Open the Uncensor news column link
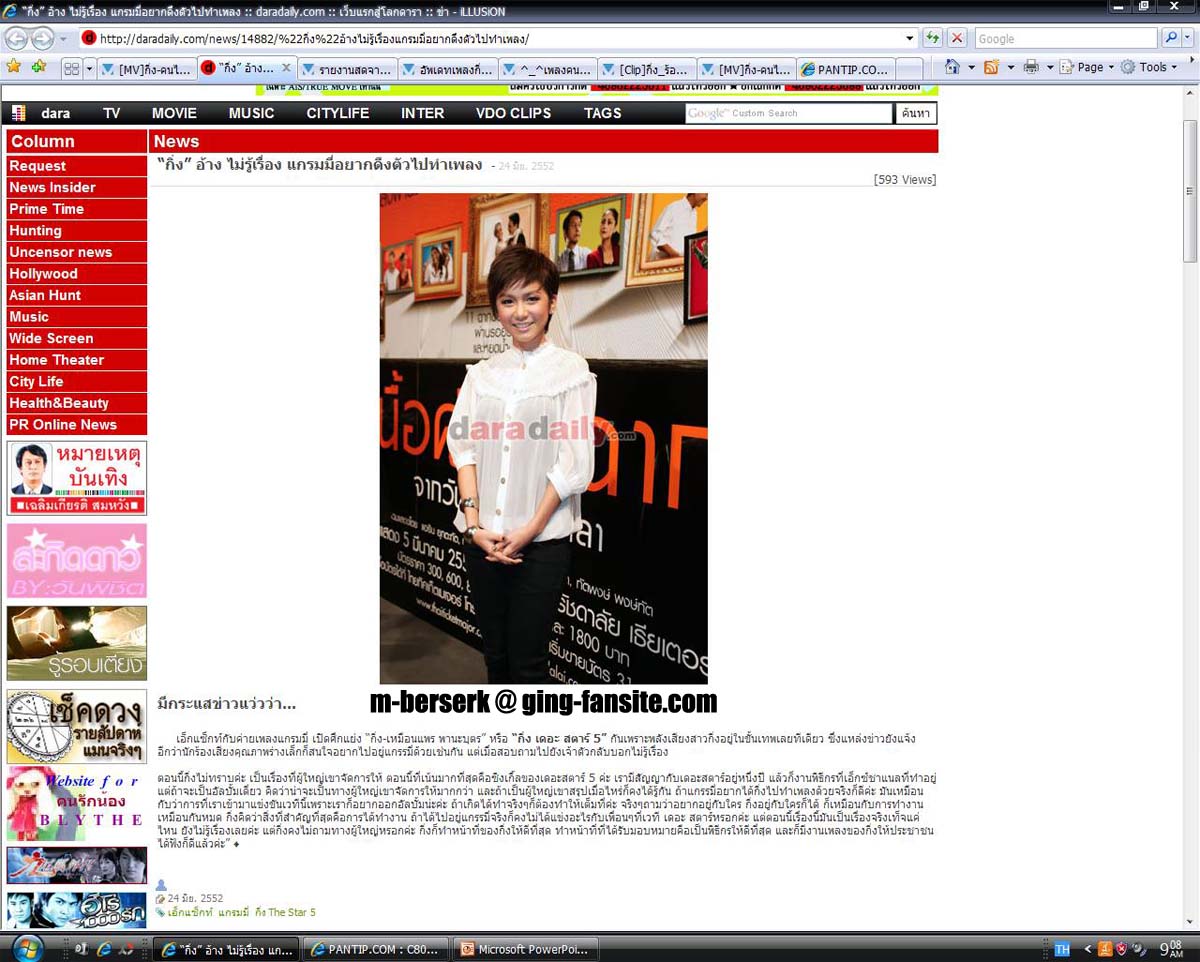Image resolution: width=1200 pixels, height=962 pixels. click(x=77, y=252)
